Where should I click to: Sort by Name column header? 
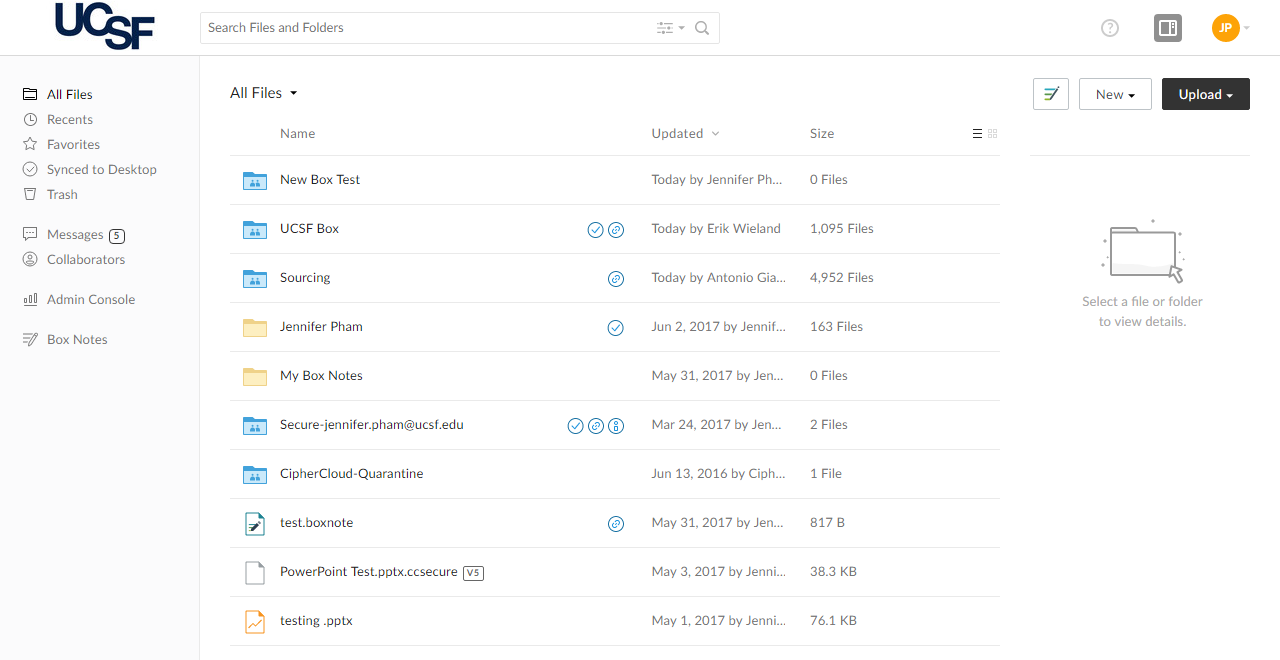[297, 134]
